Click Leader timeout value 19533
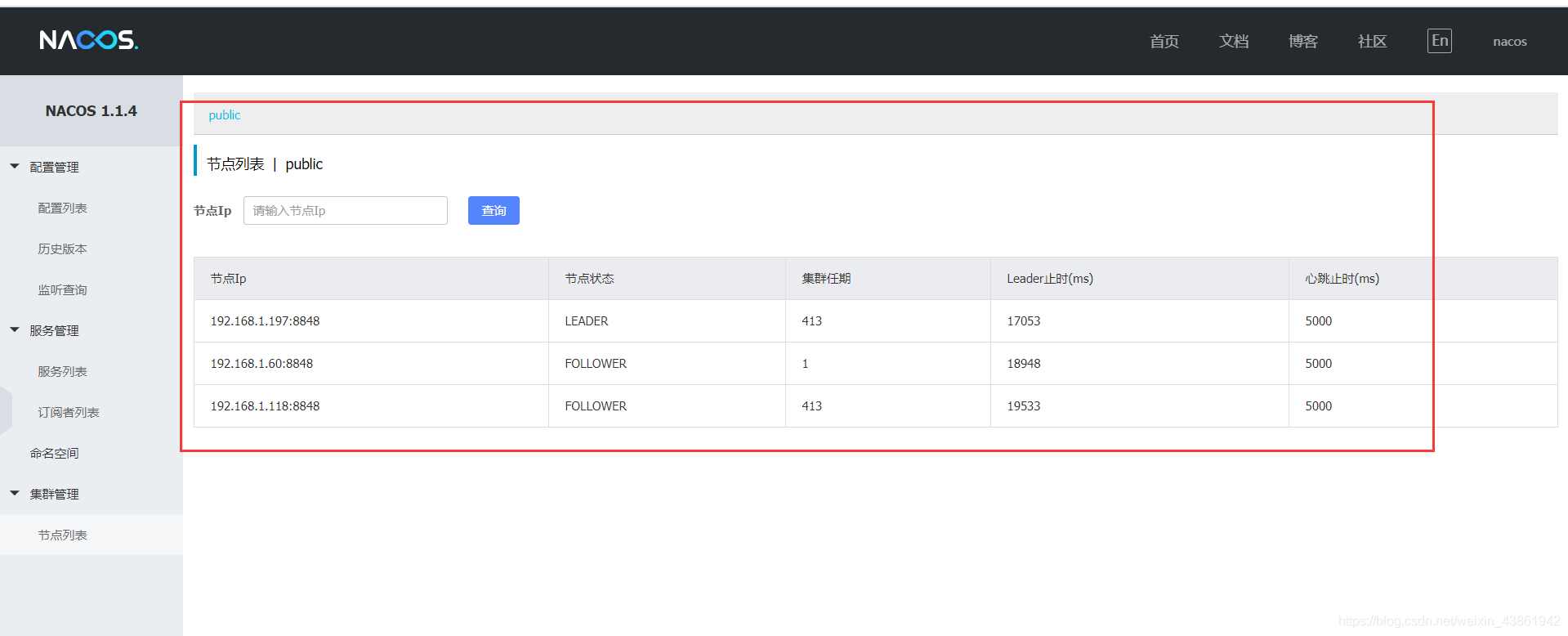This screenshot has height=636, width=1568. 1024,406
